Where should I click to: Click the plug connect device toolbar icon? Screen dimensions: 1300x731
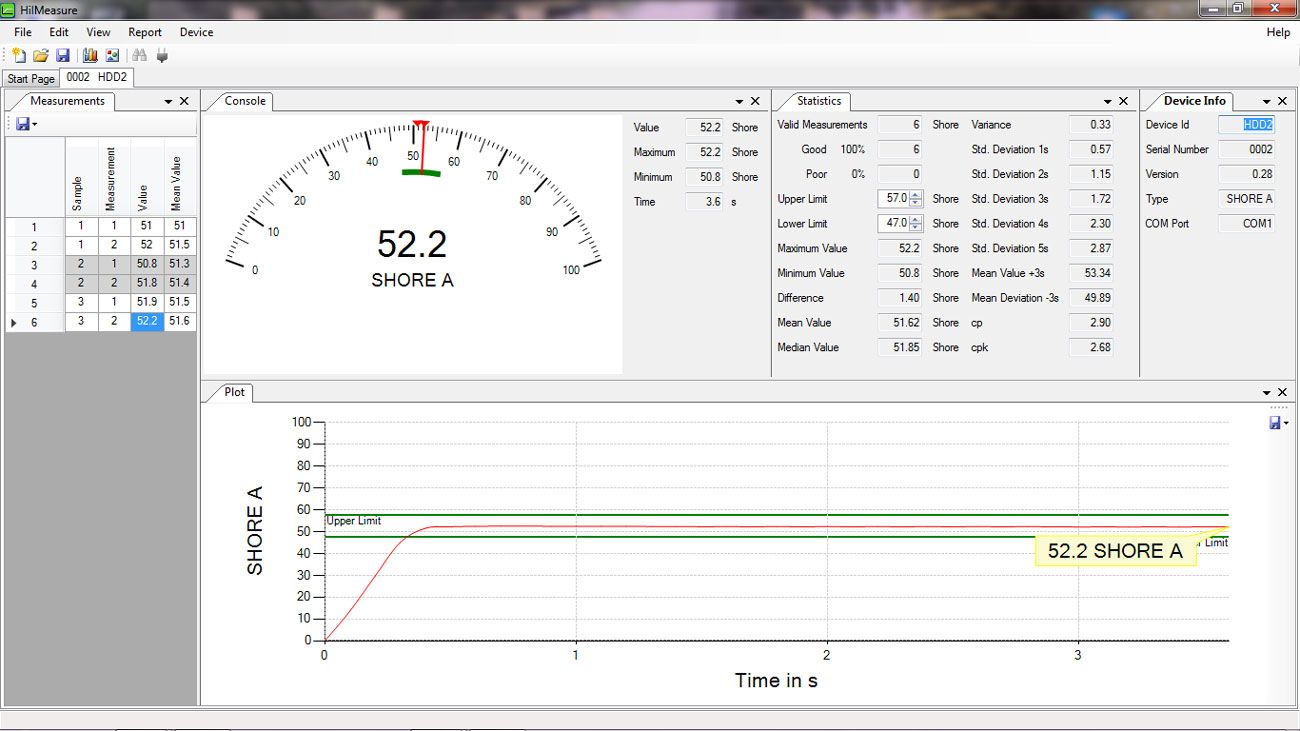162,56
